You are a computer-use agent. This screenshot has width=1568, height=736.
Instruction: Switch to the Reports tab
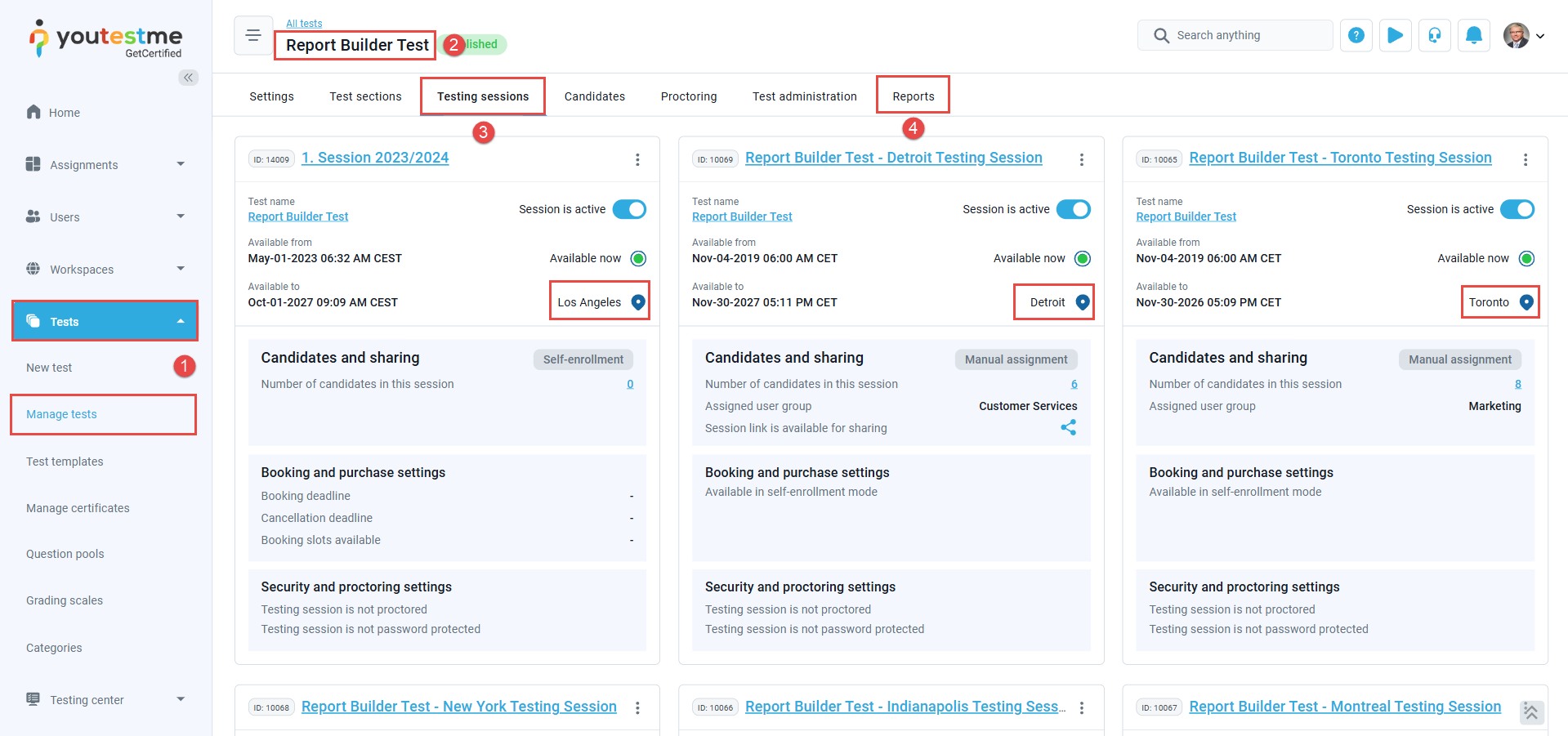(914, 96)
